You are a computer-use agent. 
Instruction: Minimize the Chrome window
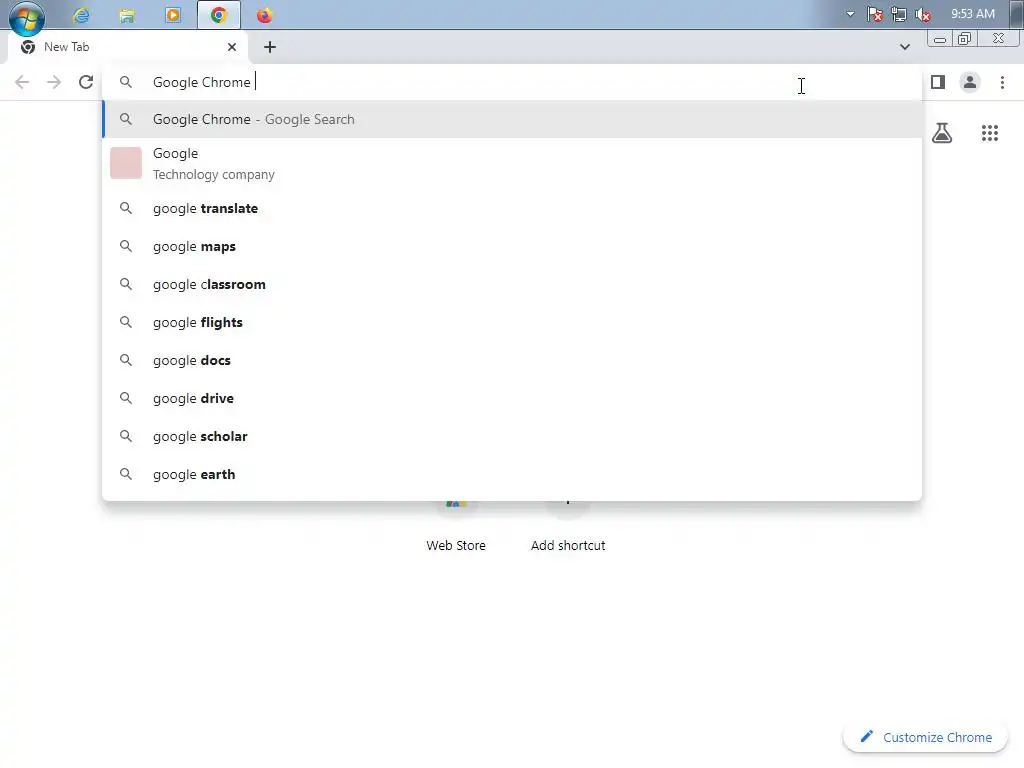[x=940, y=39]
